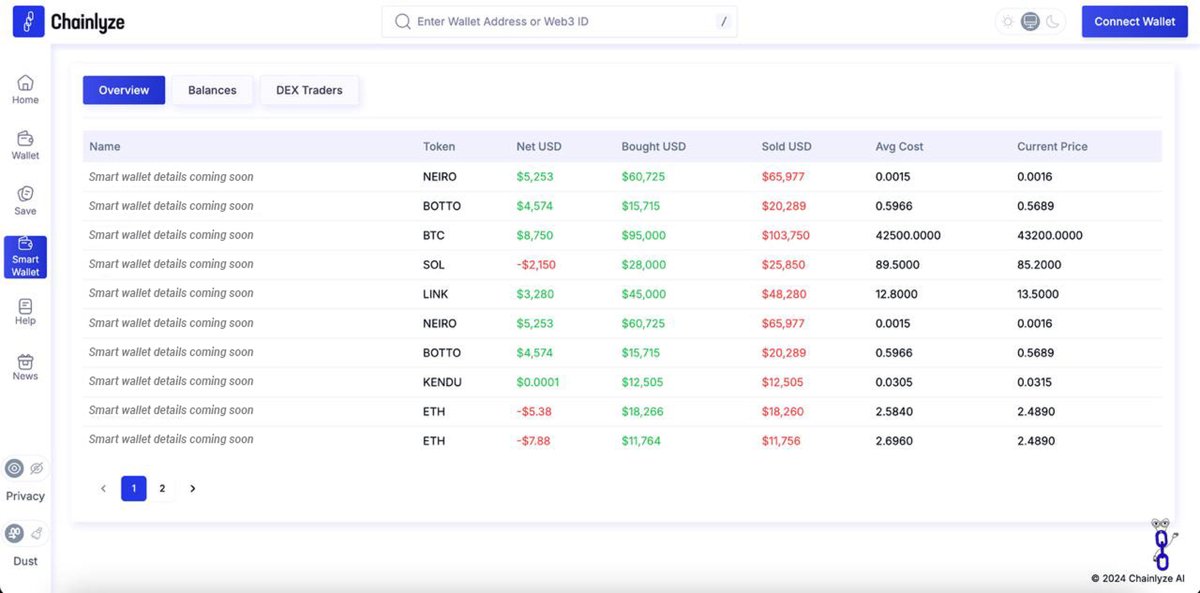
Task: Click the 42500.0000 avg cost
Action: click(x=908, y=236)
